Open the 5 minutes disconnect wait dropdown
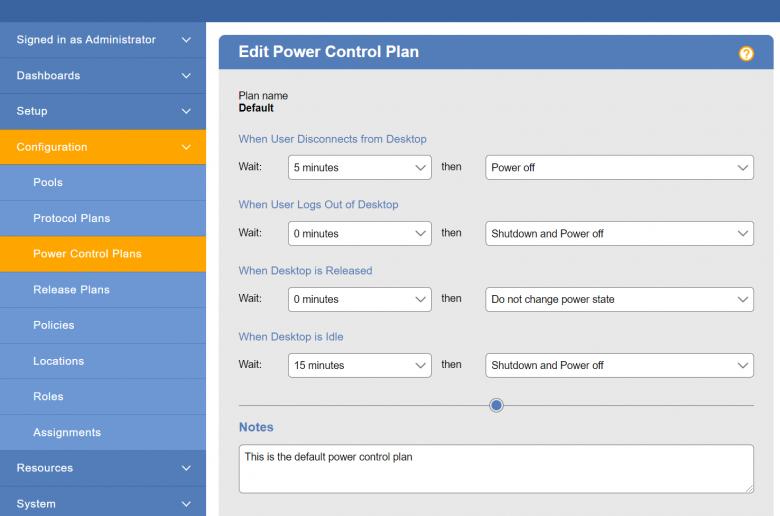This screenshot has height=516, width=780. [360, 168]
